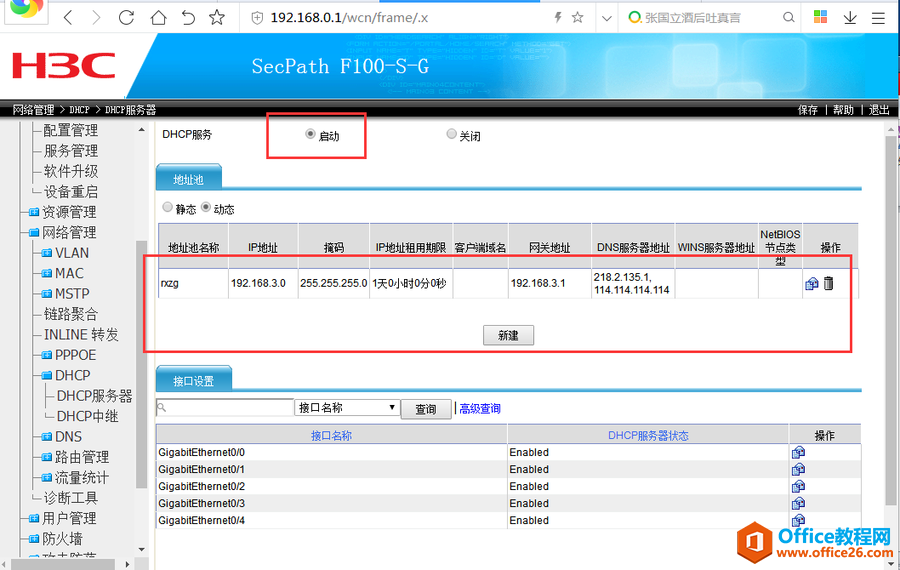This screenshot has width=900, height=570.
Task: Click 保存 in the top bar
Action: (807, 110)
